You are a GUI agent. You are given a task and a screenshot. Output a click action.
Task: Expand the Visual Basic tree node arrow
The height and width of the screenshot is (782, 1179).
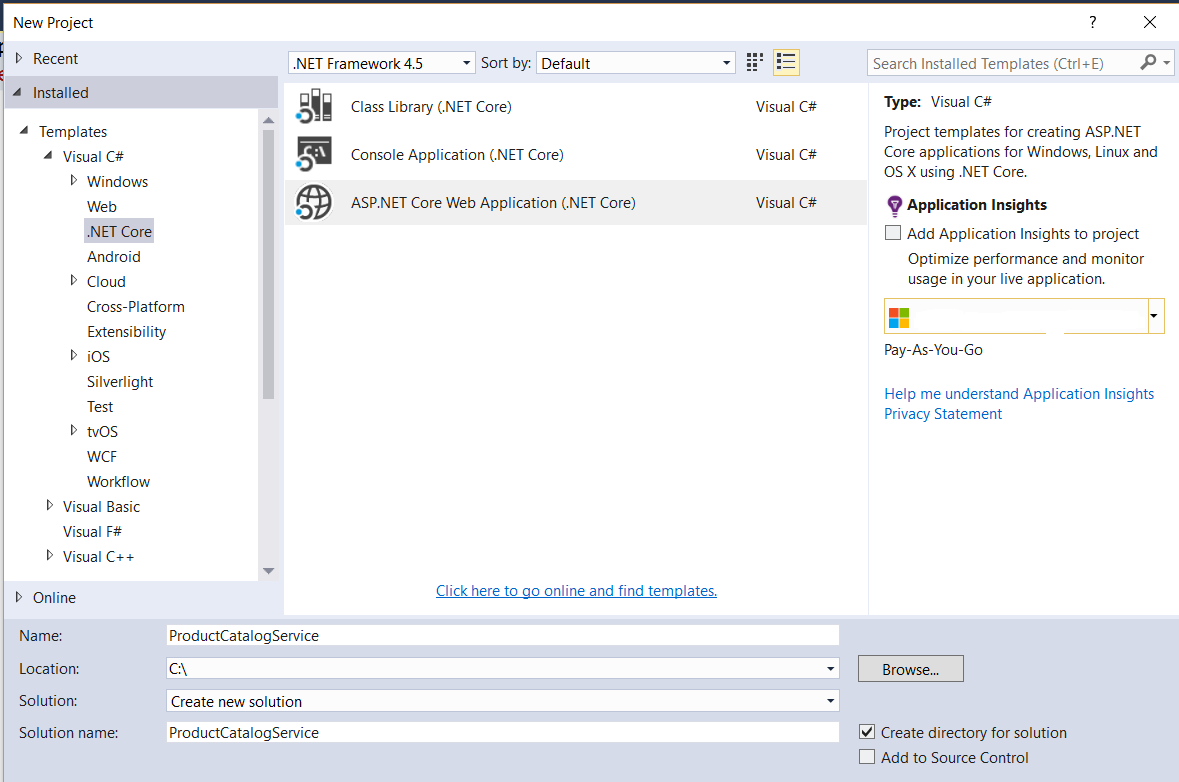pos(50,506)
